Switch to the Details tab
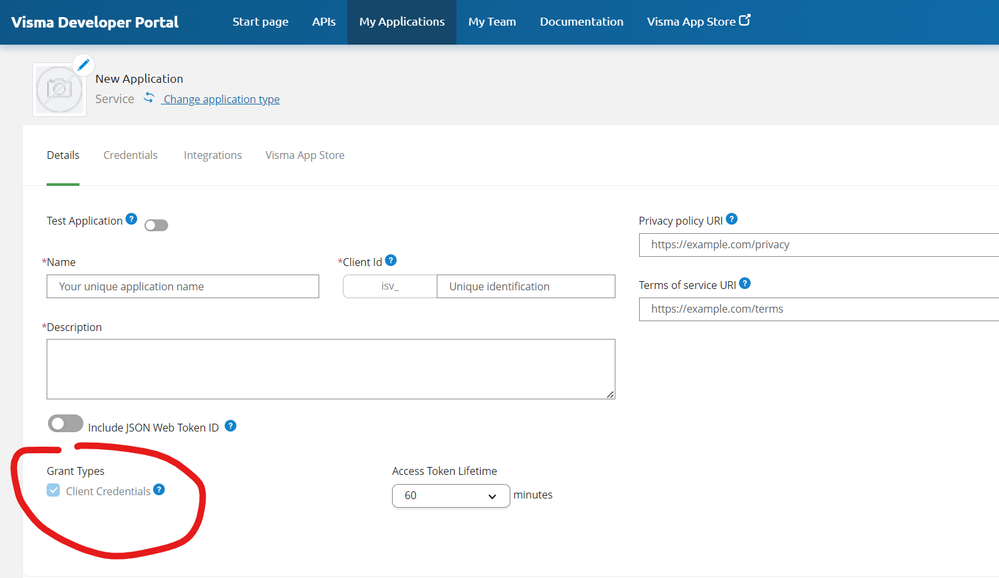999x578 pixels. pos(63,155)
